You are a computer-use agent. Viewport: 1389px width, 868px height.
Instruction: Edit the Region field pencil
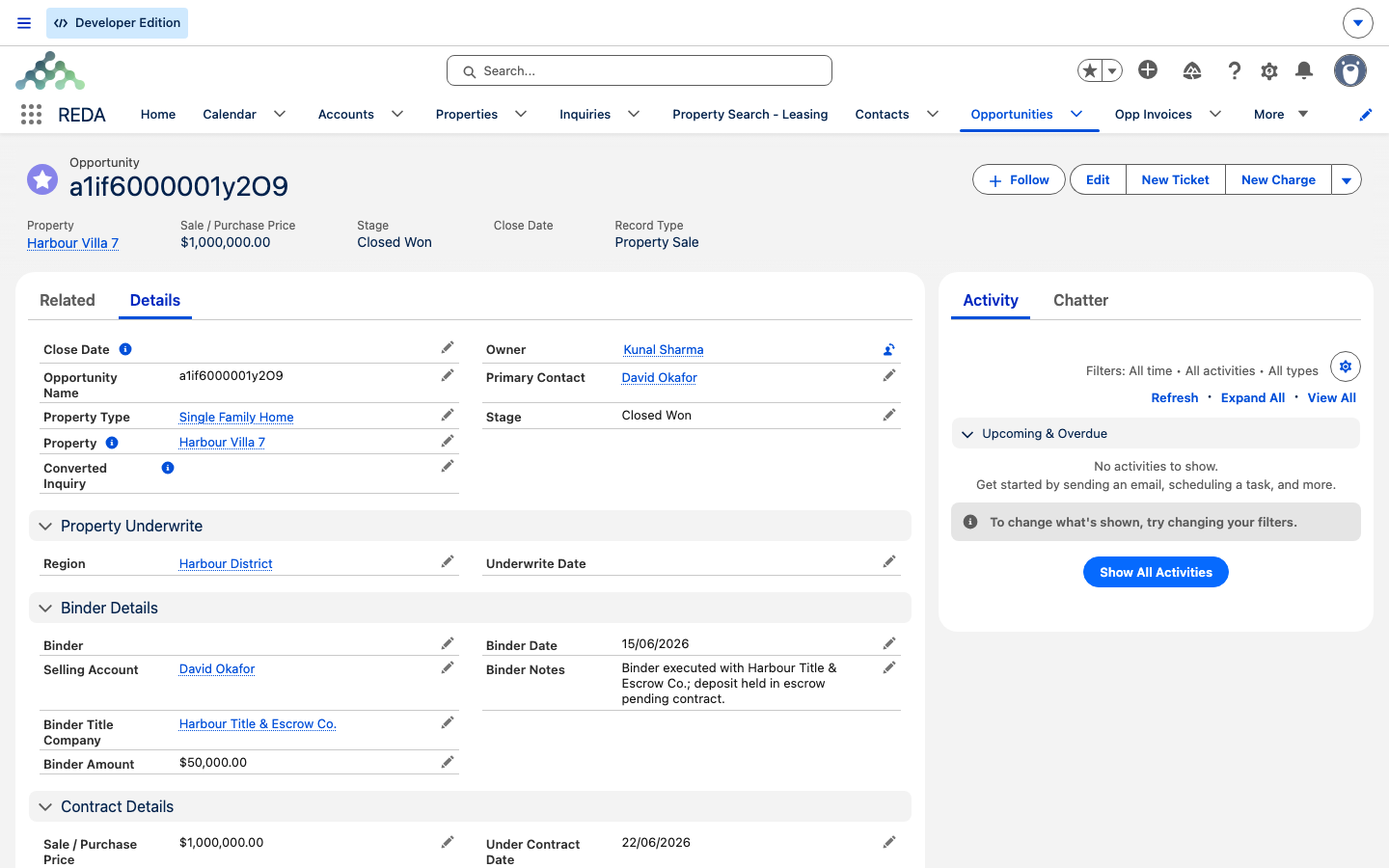pos(448,561)
